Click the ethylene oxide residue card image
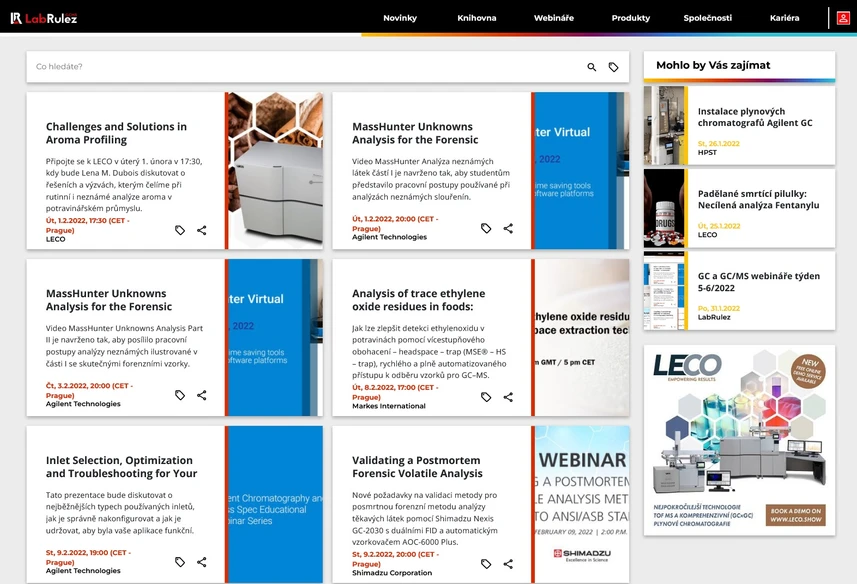Image resolution: width=857 pixels, height=584 pixels. coord(582,337)
